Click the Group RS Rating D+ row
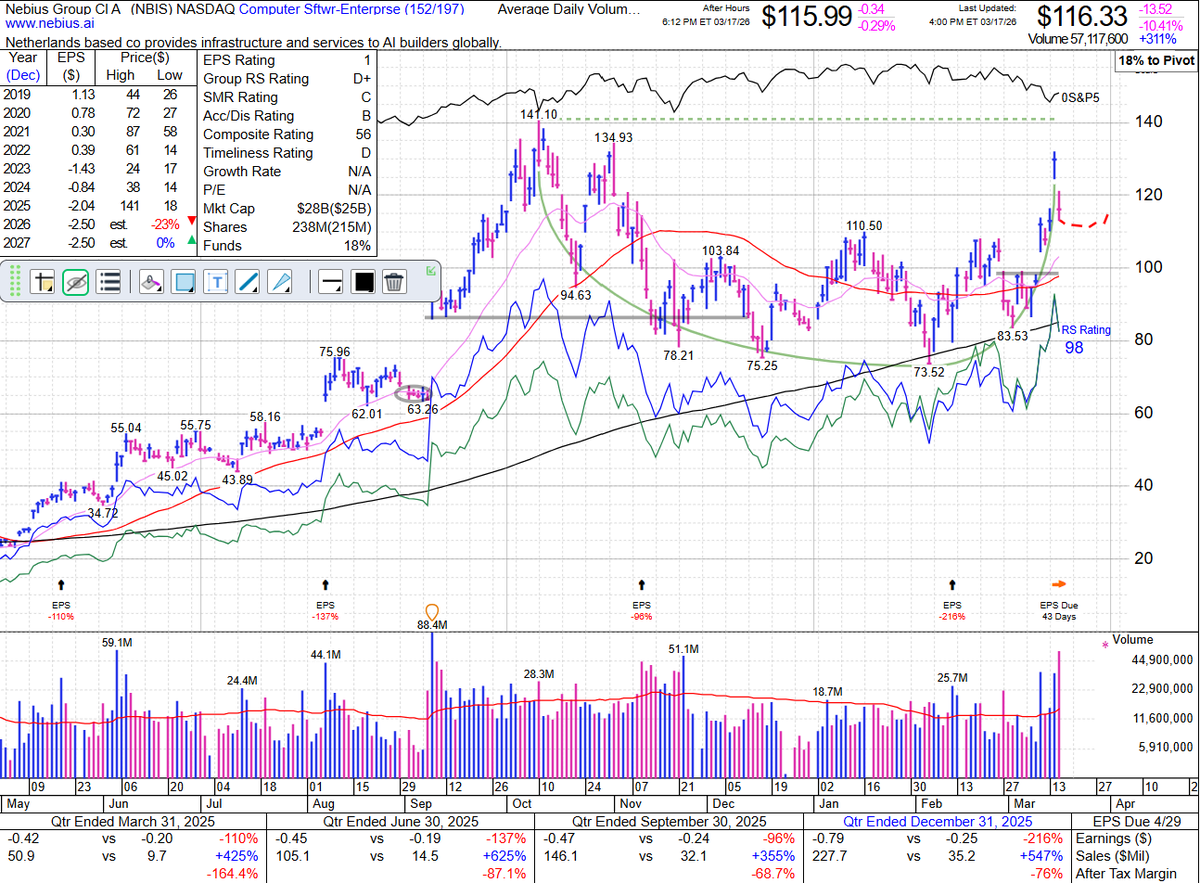Screen dimensions: 1200x883 tap(286, 78)
